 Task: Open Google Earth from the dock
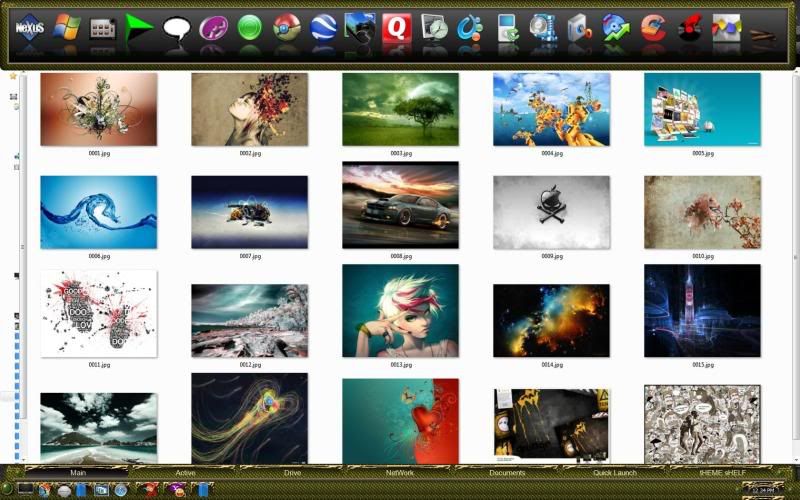tap(323, 28)
